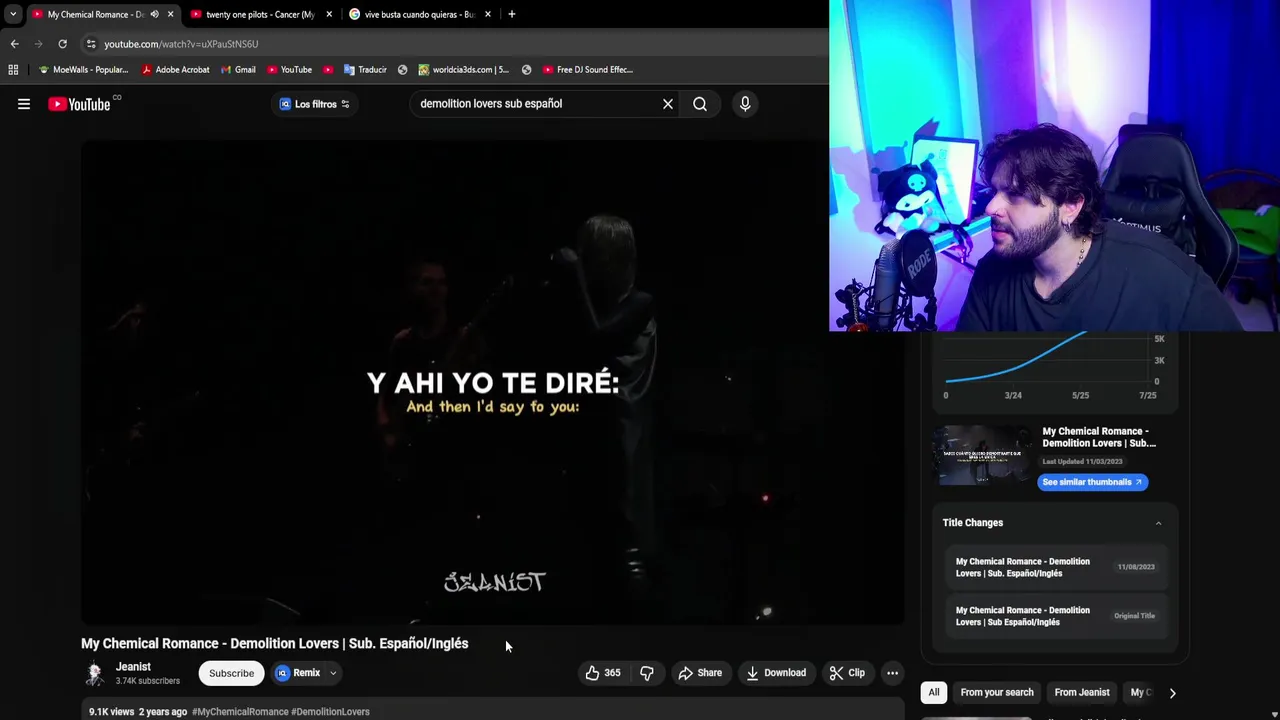Open the #DemolitionLovers hashtag link

pyautogui.click(x=330, y=712)
